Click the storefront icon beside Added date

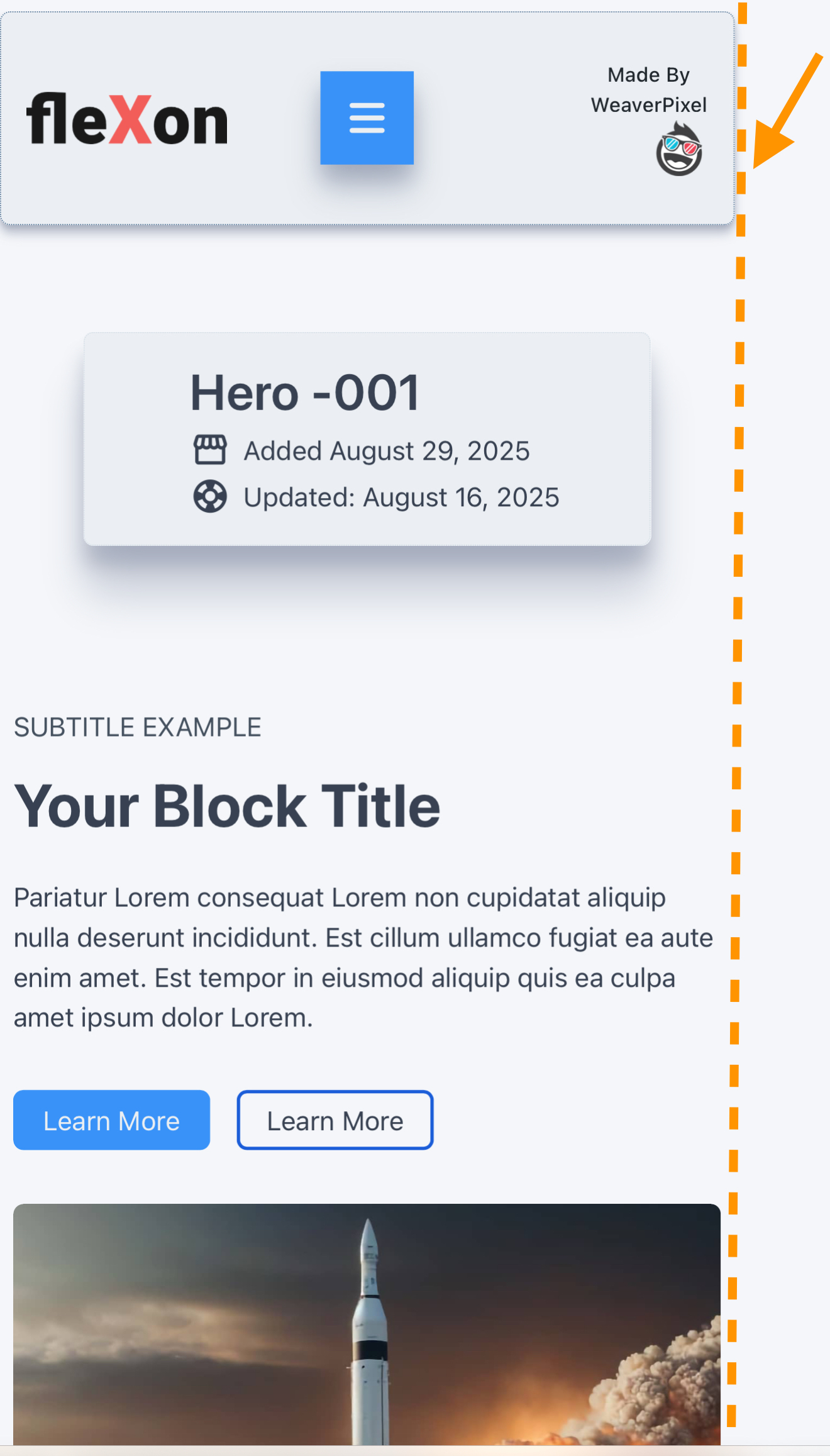[x=210, y=450]
